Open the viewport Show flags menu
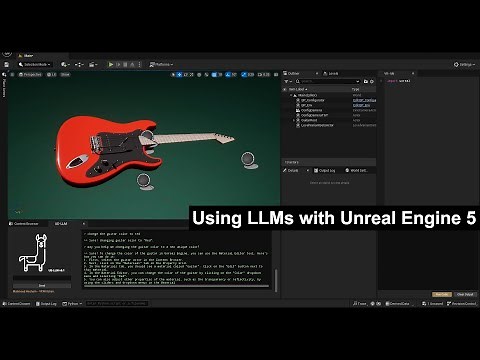The width and height of the screenshot is (480, 360). 65,74
